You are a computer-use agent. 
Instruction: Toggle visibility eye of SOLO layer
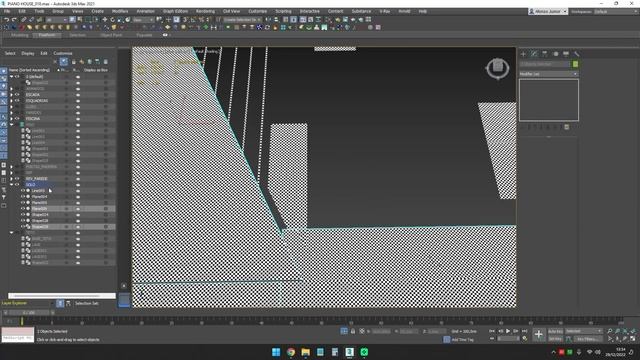[17, 185]
